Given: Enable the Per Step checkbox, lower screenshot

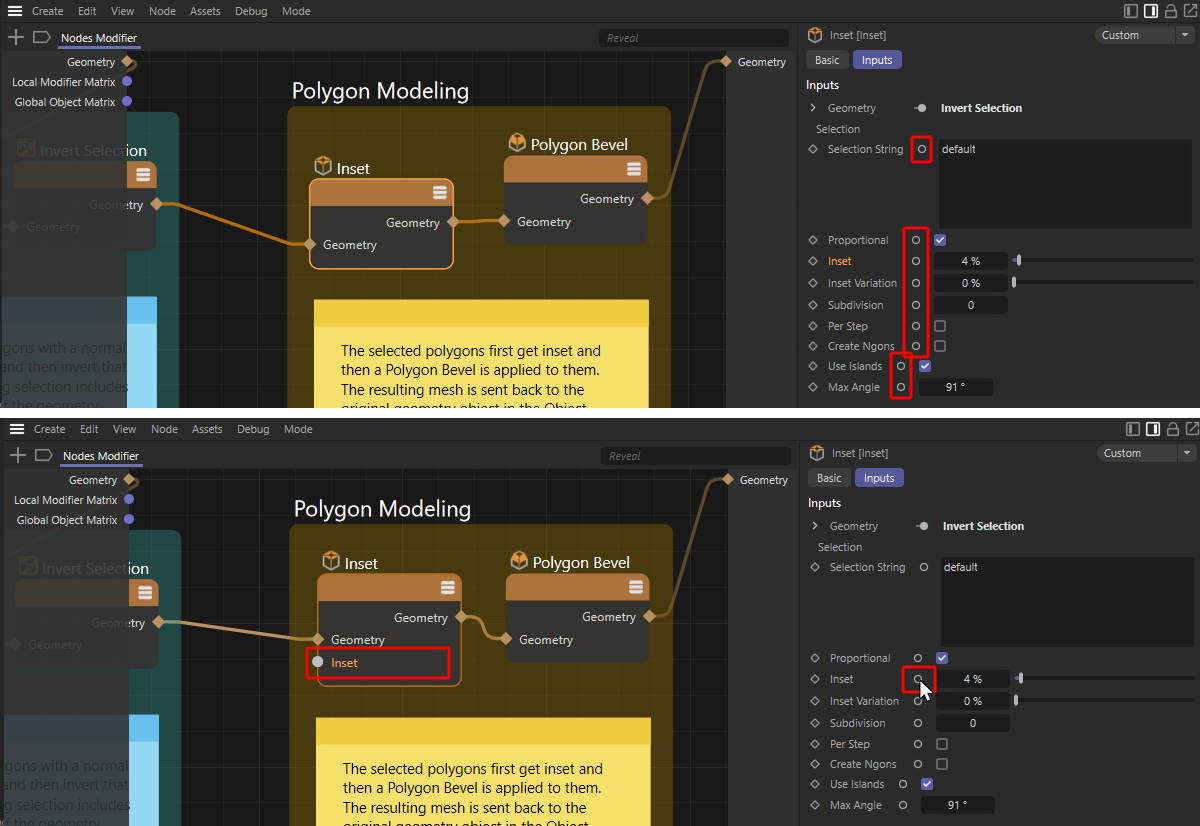Looking at the screenshot, I should coord(942,744).
